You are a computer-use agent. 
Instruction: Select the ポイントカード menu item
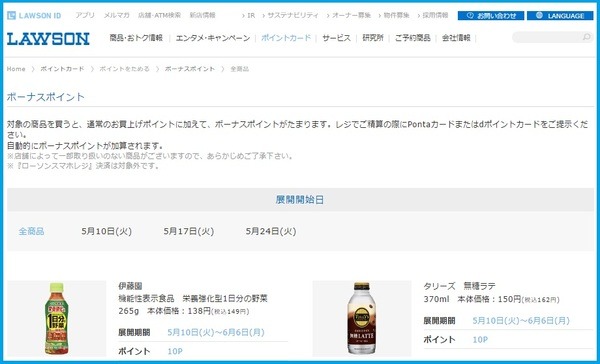tap(286, 38)
